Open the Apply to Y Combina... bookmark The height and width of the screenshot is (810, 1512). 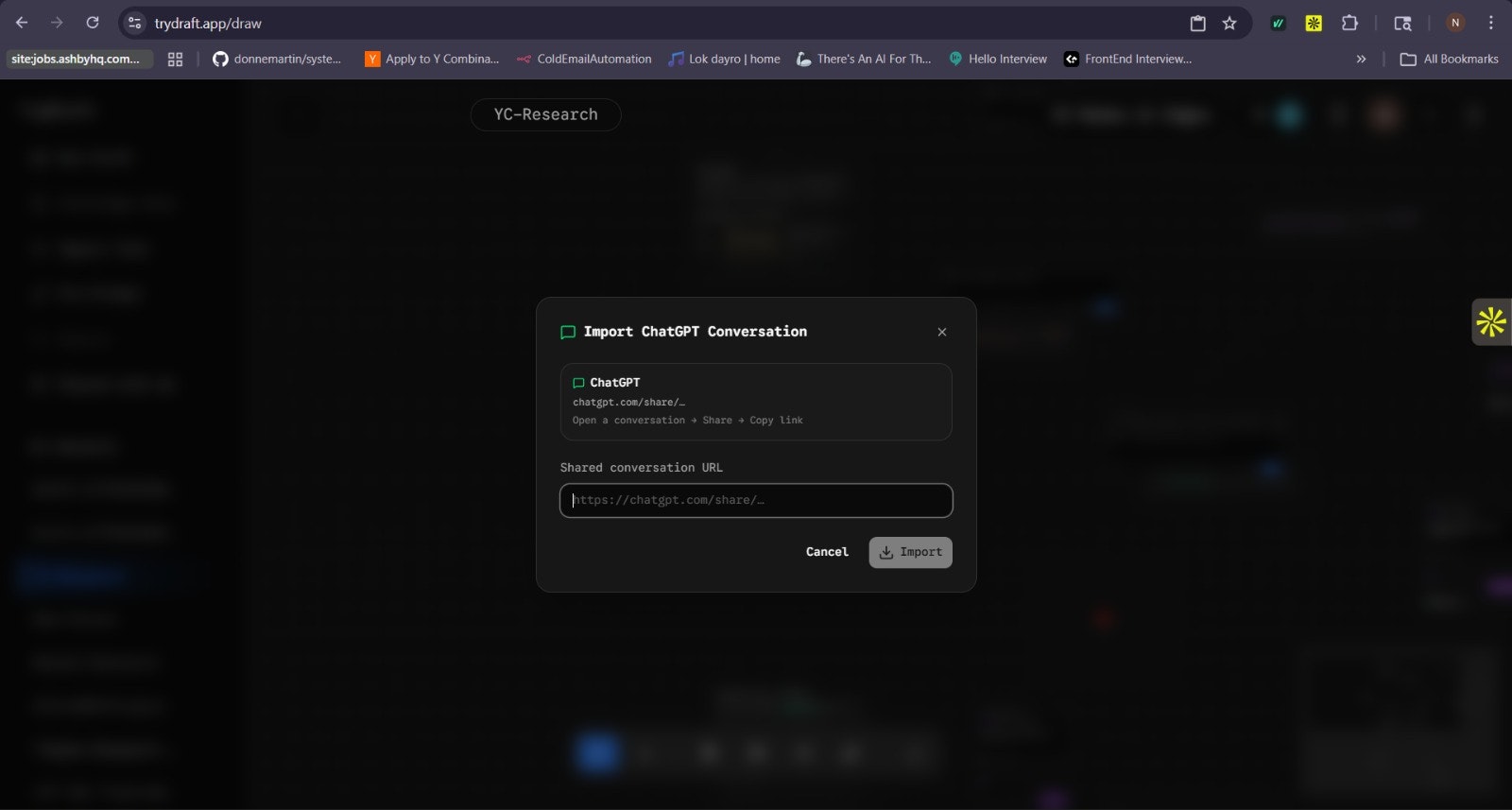coord(432,59)
